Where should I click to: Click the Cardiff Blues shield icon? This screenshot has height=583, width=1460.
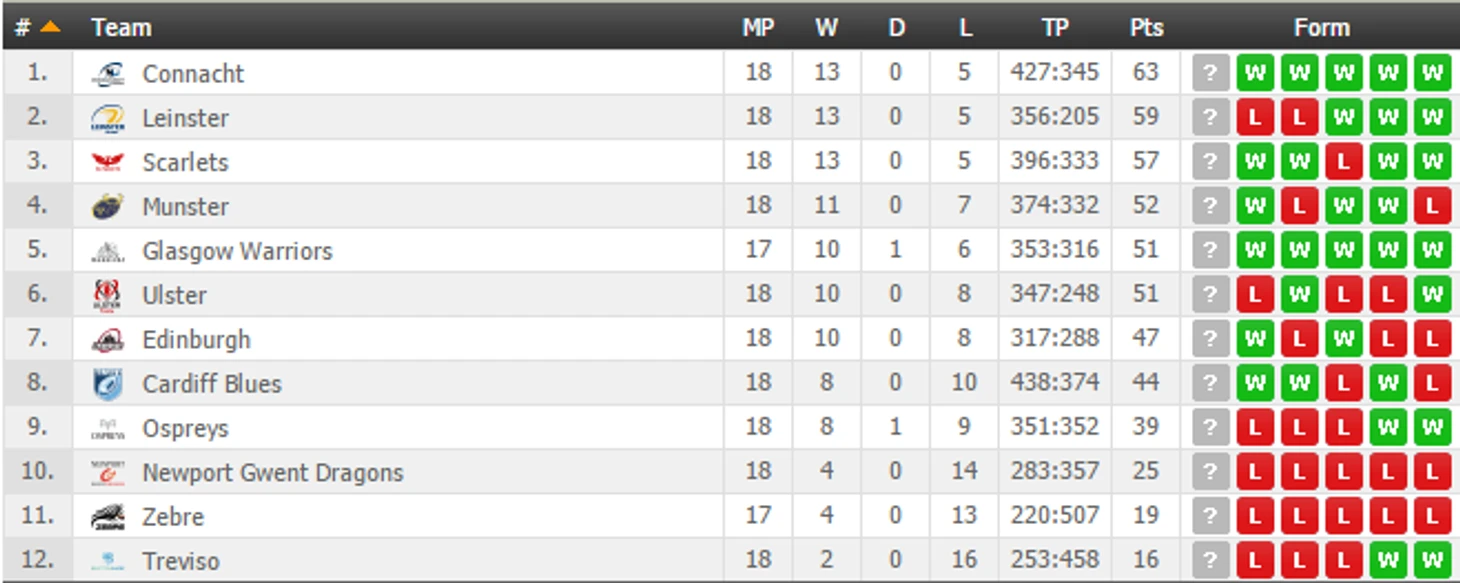click(x=108, y=384)
